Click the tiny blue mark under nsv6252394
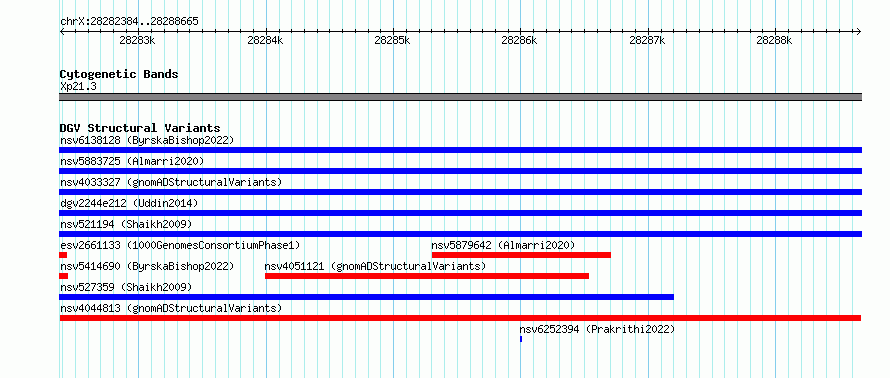 (x=521, y=339)
